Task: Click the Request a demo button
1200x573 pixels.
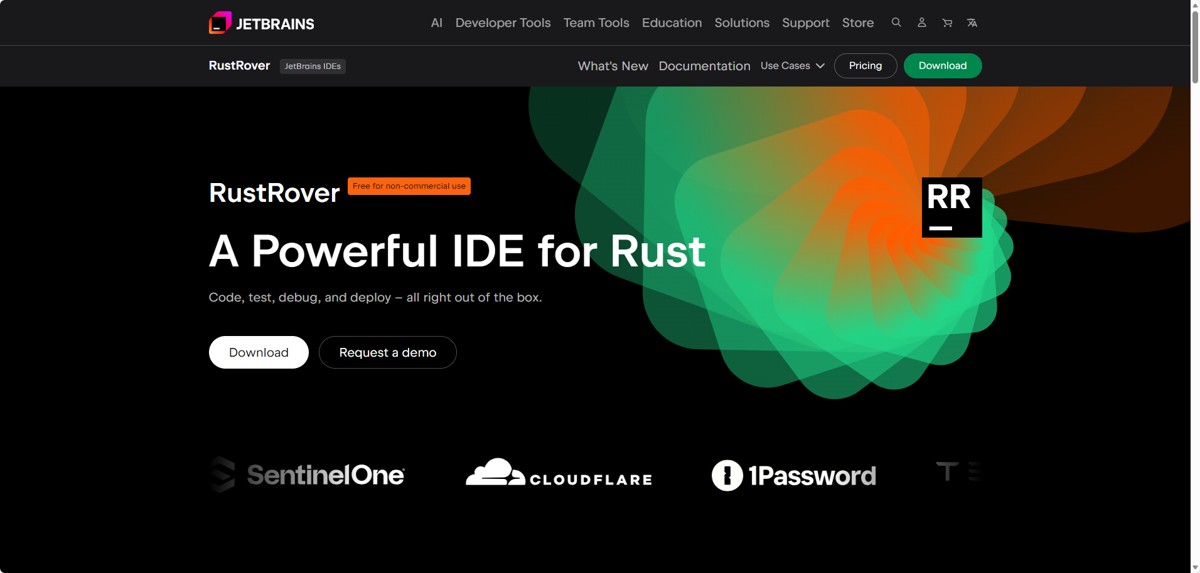Action: click(x=388, y=352)
